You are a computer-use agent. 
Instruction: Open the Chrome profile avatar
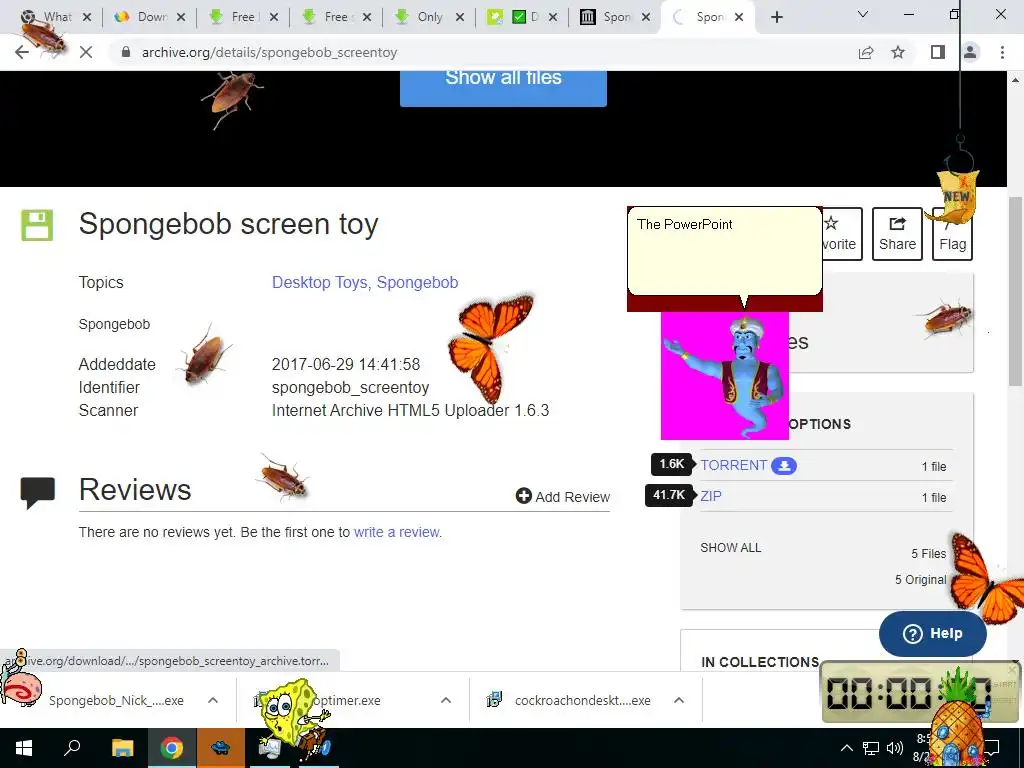(x=970, y=52)
